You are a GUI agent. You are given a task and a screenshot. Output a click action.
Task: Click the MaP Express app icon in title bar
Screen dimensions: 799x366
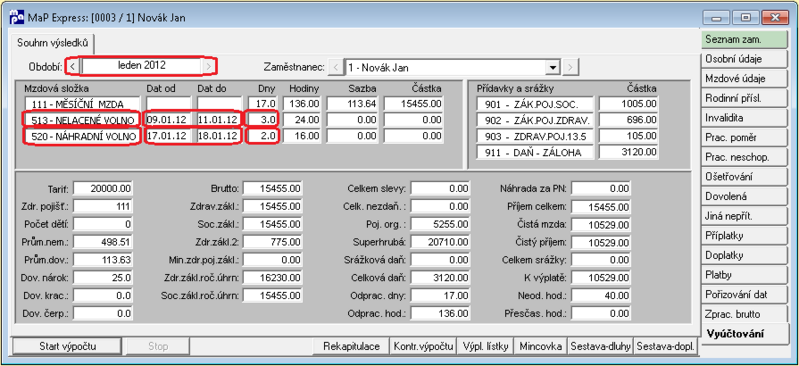point(16,18)
